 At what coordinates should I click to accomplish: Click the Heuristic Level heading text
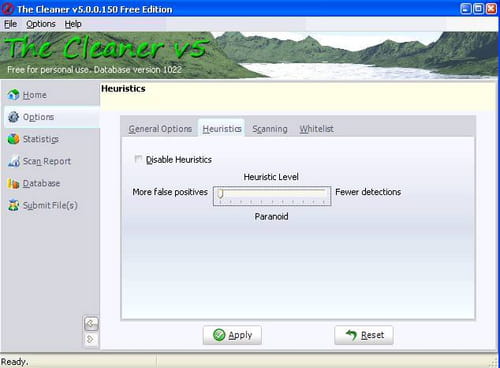(271, 177)
